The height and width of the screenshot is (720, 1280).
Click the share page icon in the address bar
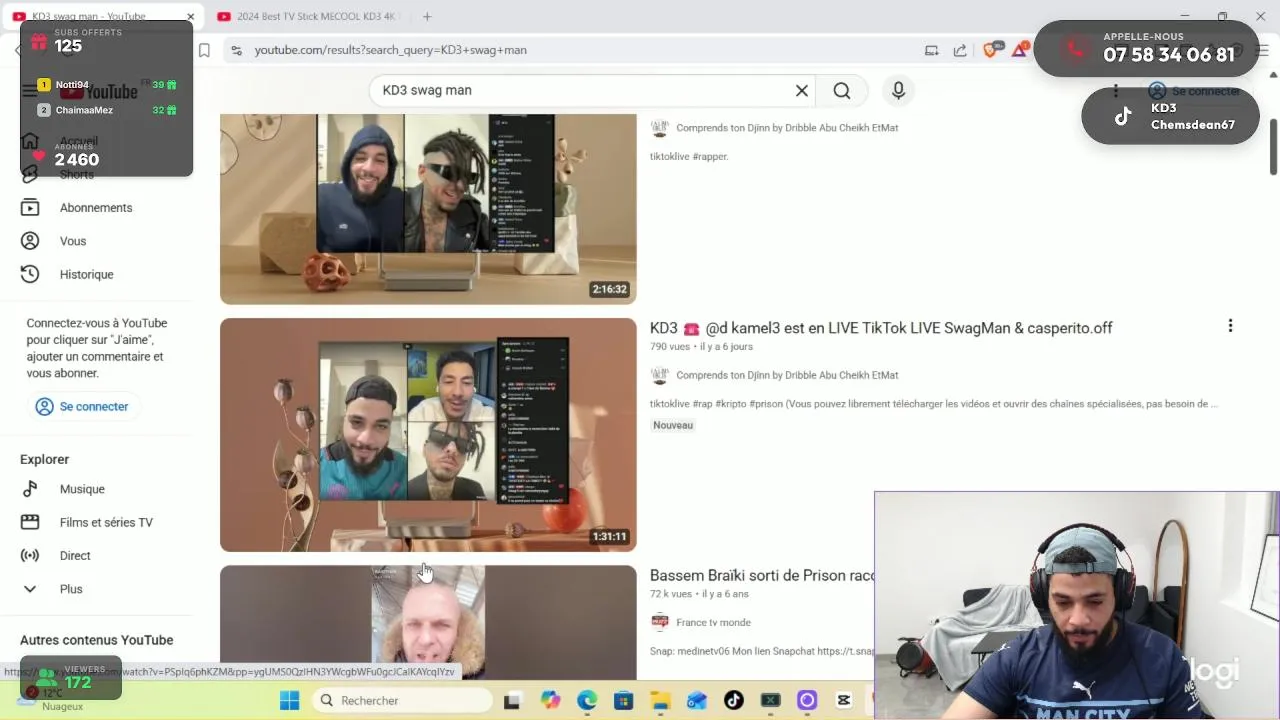960,50
